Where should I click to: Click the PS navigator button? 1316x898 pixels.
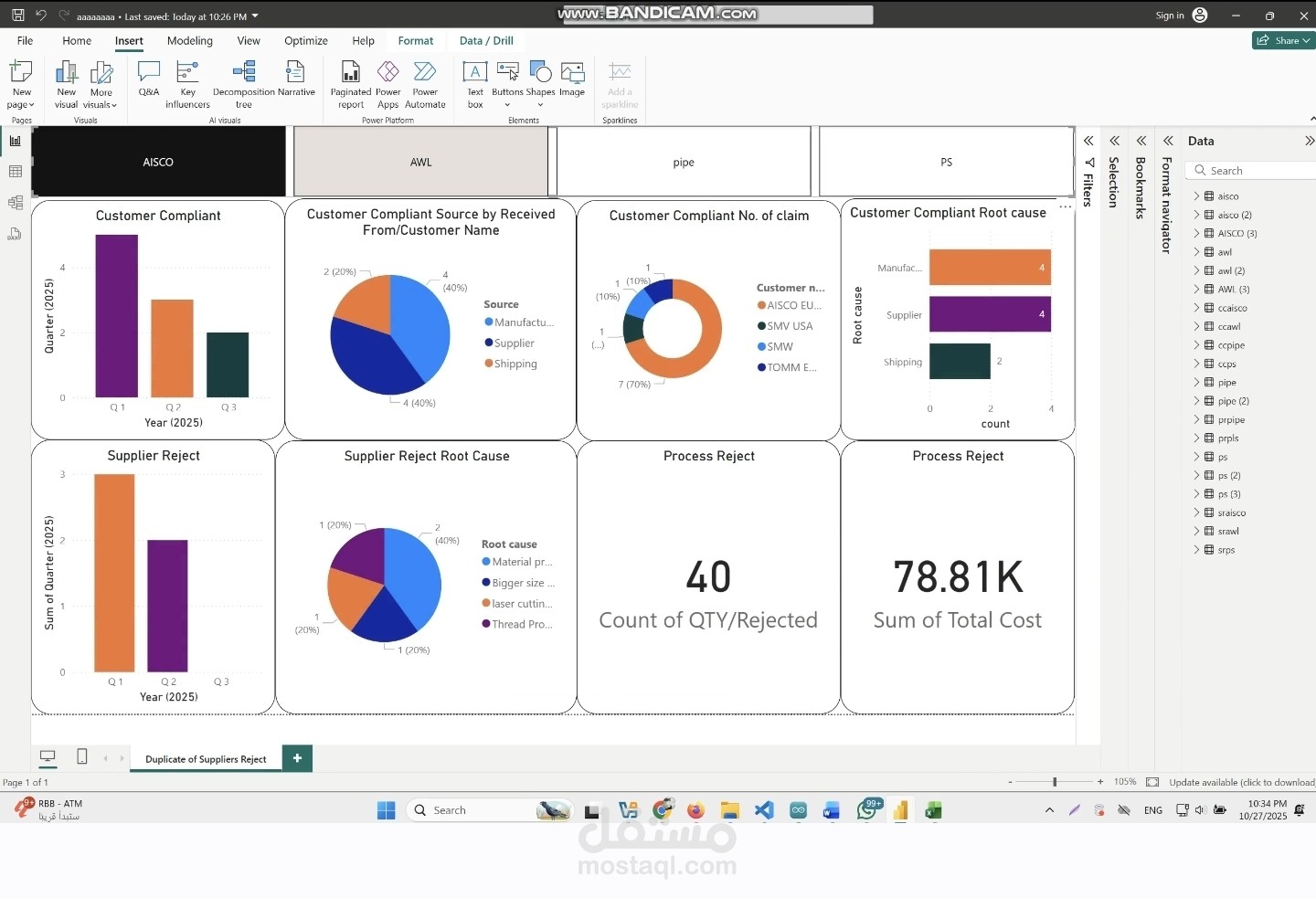(947, 162)
